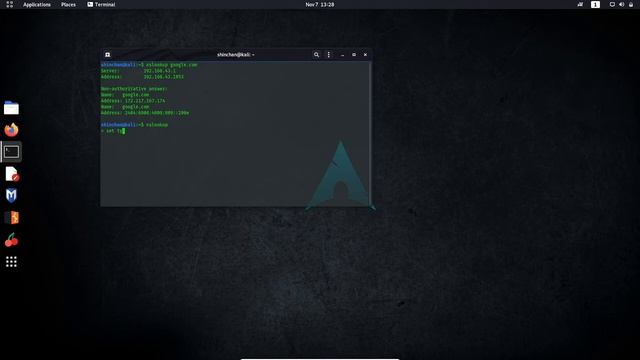640x360 pixels.
Task: Click the Activities icon in top bar
Action: click(x=9, y=4)
